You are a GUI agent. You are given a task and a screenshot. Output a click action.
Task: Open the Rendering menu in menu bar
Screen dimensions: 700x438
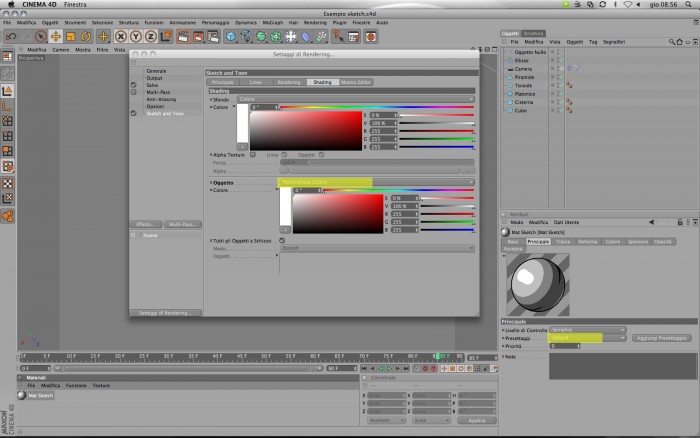[315, 22]
